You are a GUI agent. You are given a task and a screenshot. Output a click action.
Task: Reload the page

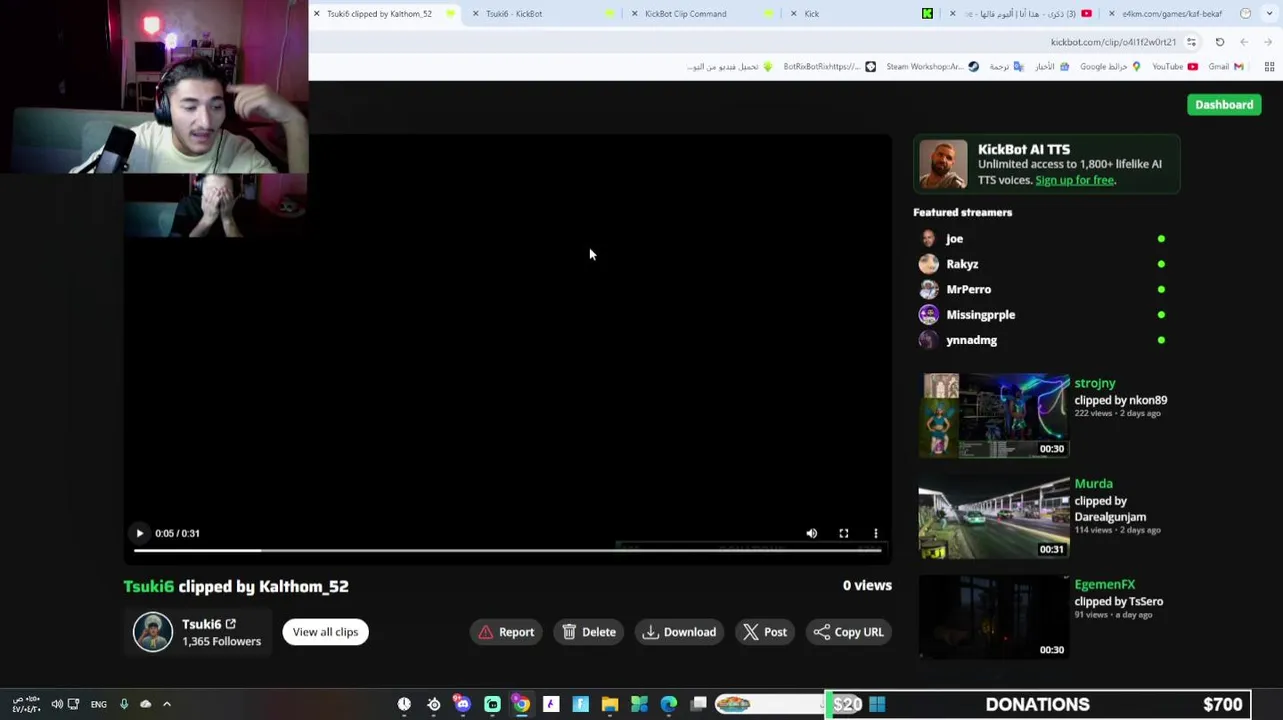[x=1220, y=42]
